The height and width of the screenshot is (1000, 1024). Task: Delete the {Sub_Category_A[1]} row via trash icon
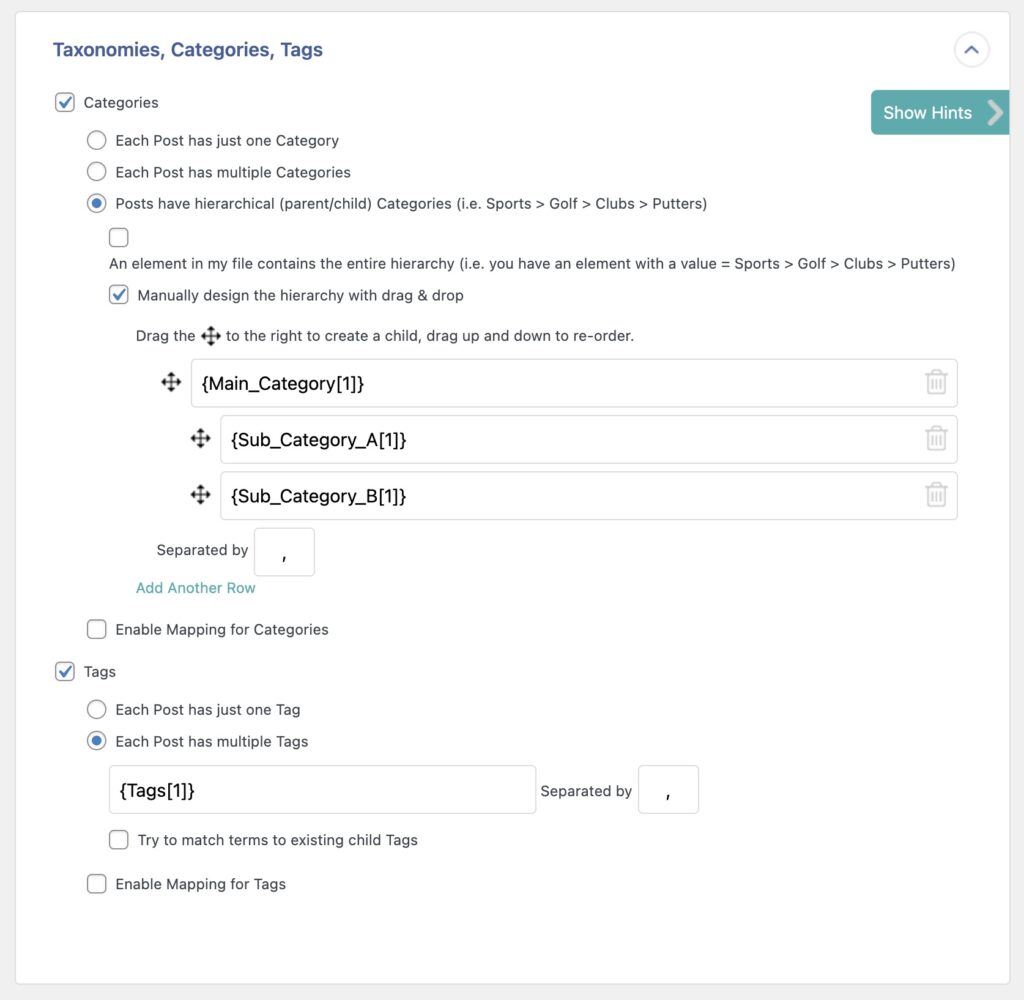click(936, 438)
